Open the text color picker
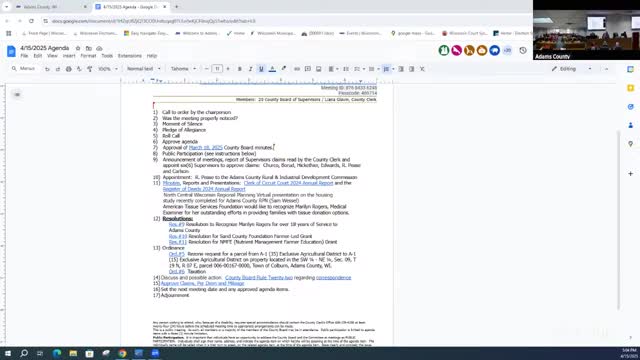The image size is (640, 360). click(272, 69)
